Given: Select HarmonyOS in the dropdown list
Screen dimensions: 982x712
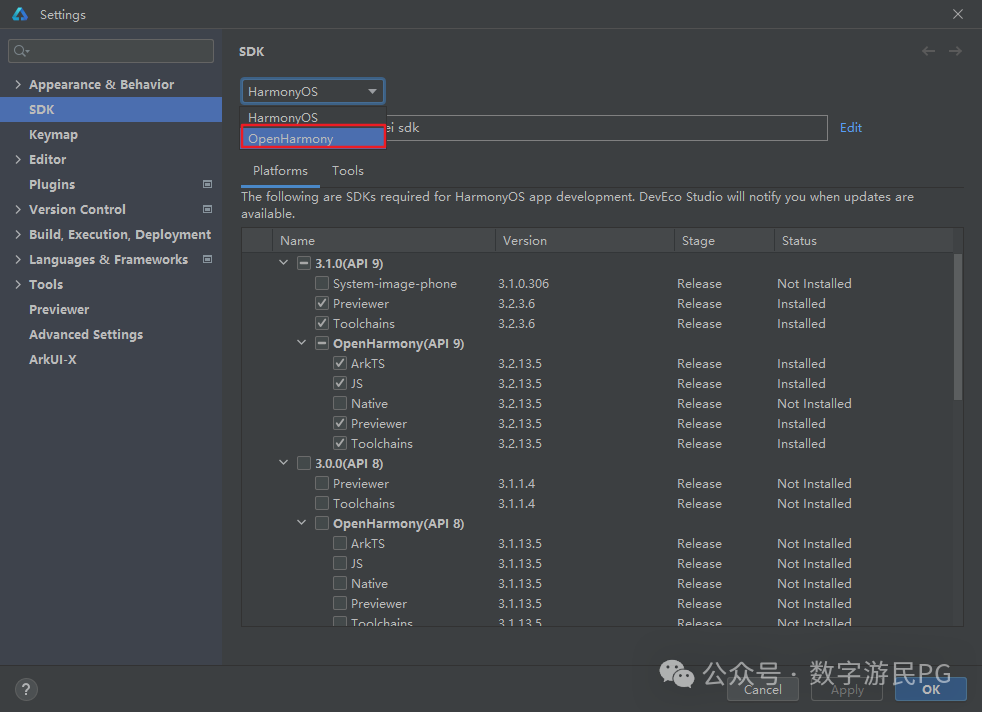Looking at the screenshot, I should [x=313, y=117].
